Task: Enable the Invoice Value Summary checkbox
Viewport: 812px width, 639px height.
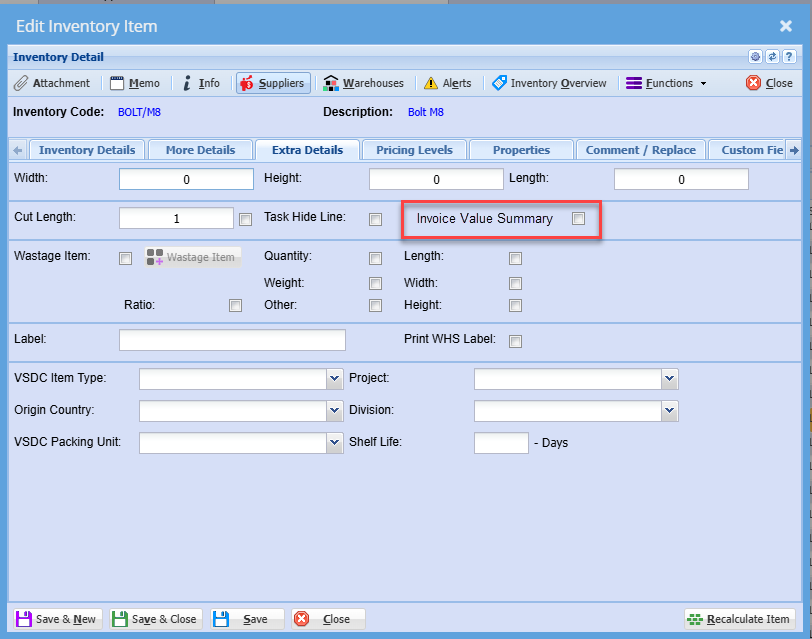Action: [578, 219]
